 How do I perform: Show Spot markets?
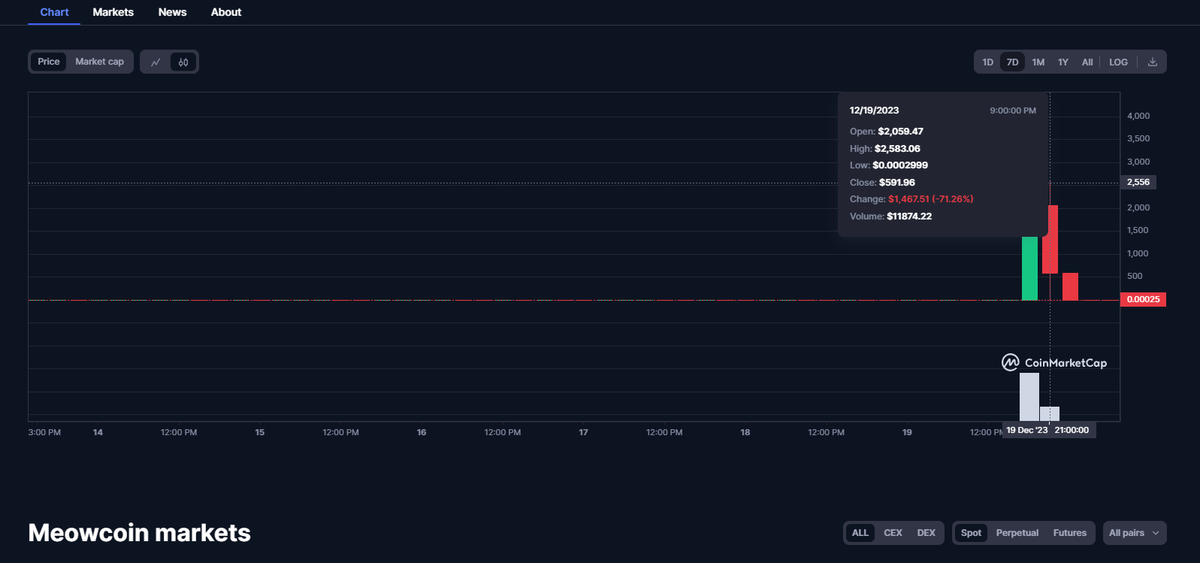(971, 533)
